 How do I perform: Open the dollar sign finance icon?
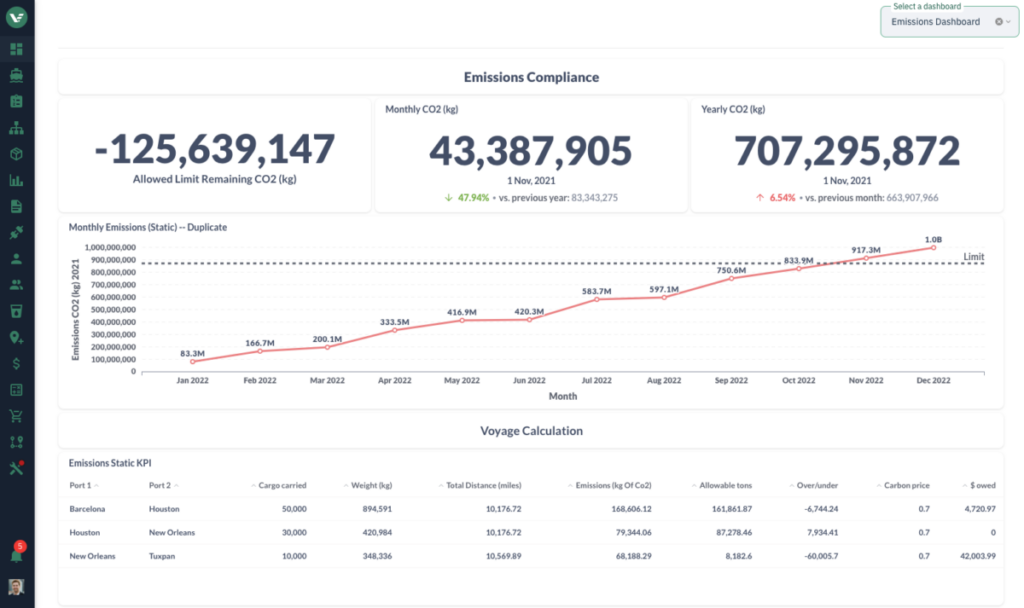pyautogui.click(x=16, y=363)
